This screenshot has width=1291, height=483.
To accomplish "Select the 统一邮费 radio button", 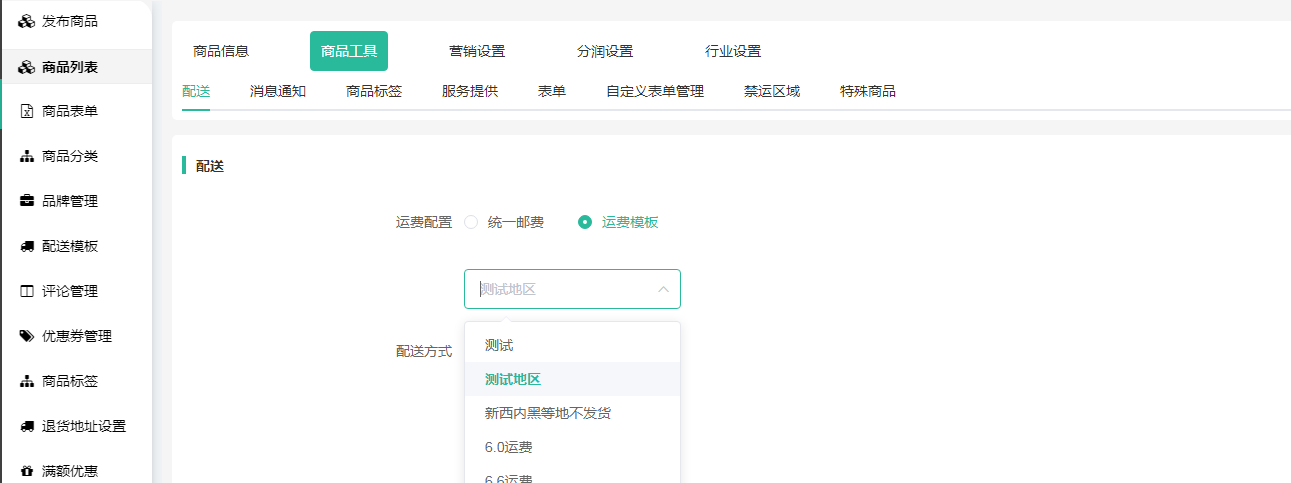I will [x=471, y=222].
